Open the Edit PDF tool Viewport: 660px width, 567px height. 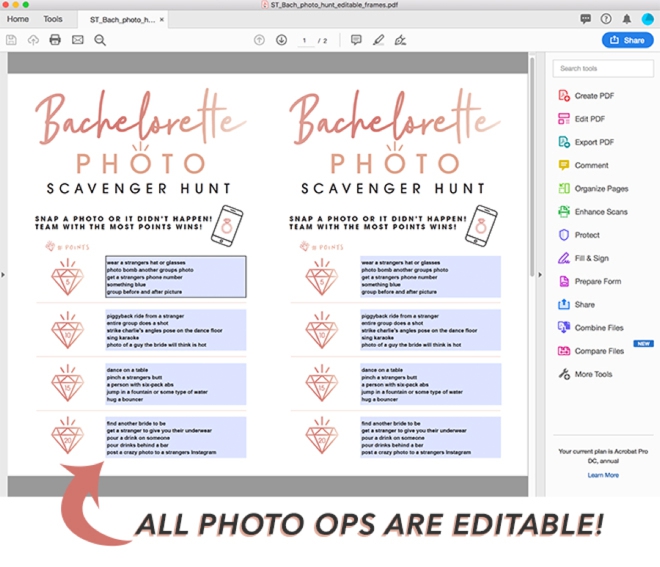(x=582, y=119)
